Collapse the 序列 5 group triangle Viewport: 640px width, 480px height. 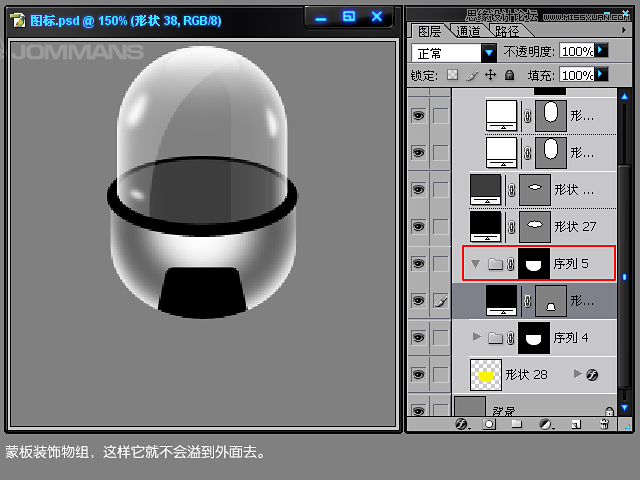[x=476, y=264]
